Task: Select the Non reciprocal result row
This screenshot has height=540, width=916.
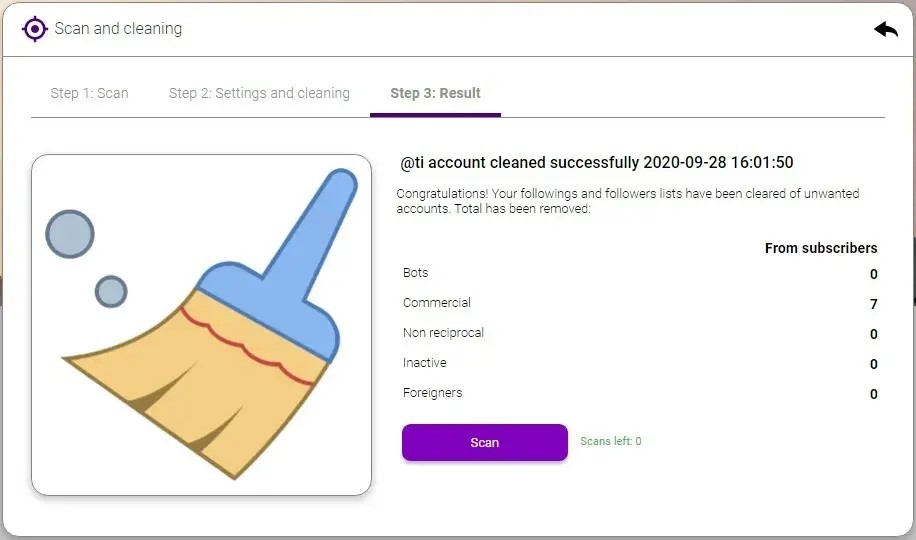Action: [640, 333]
